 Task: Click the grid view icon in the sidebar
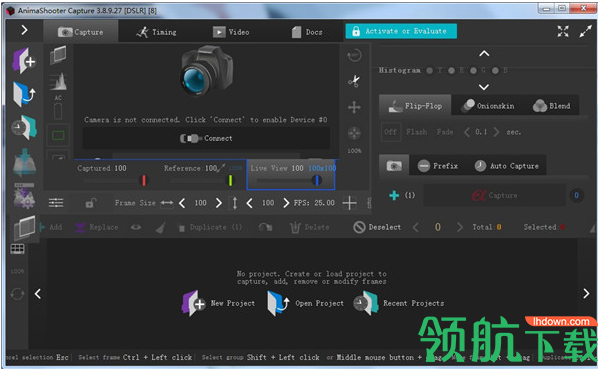point(18,249)
